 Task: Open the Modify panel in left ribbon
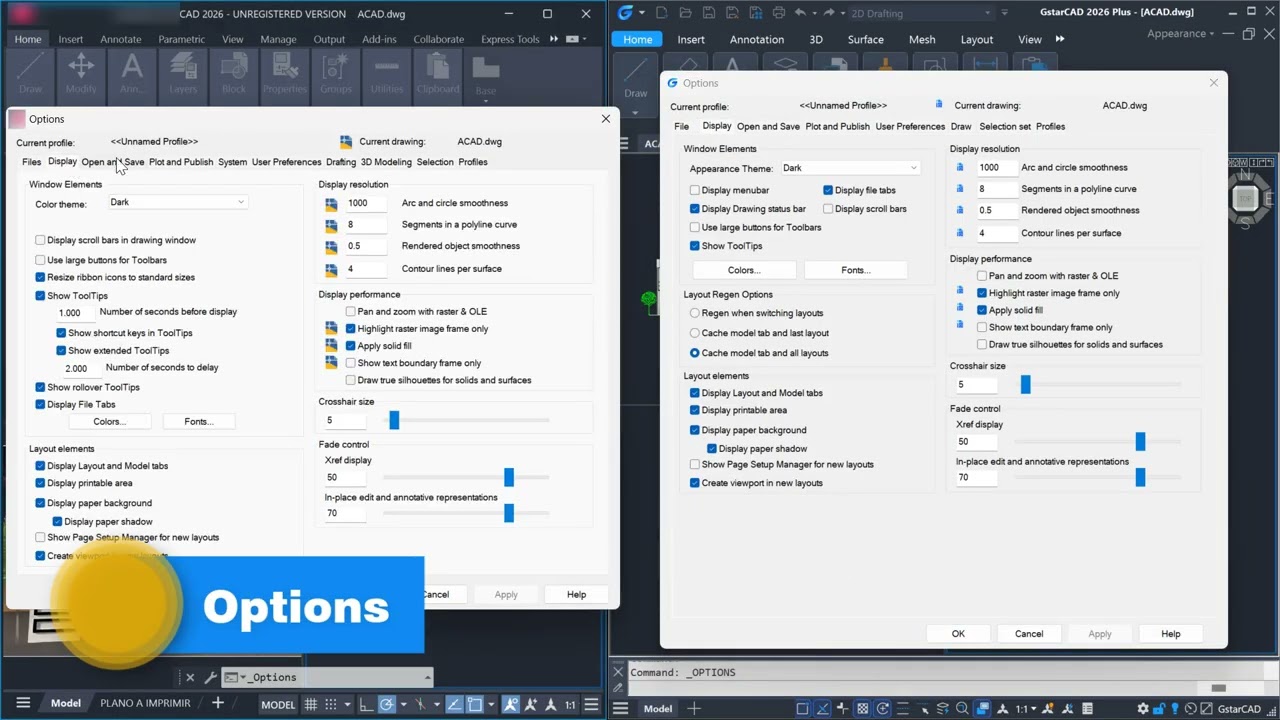click(x=81, y=74)
